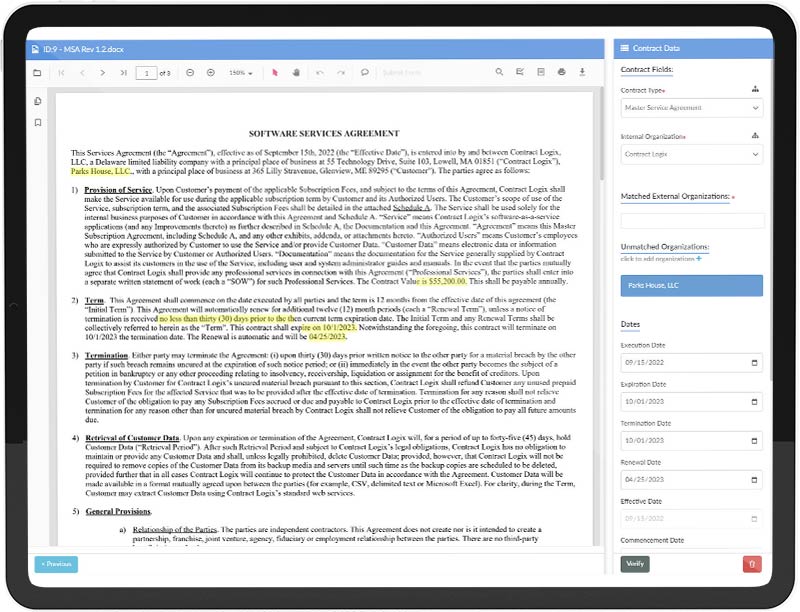Click the edit annotation icon in toolbar
800x612 pixels.
click(x=520, y=72)
